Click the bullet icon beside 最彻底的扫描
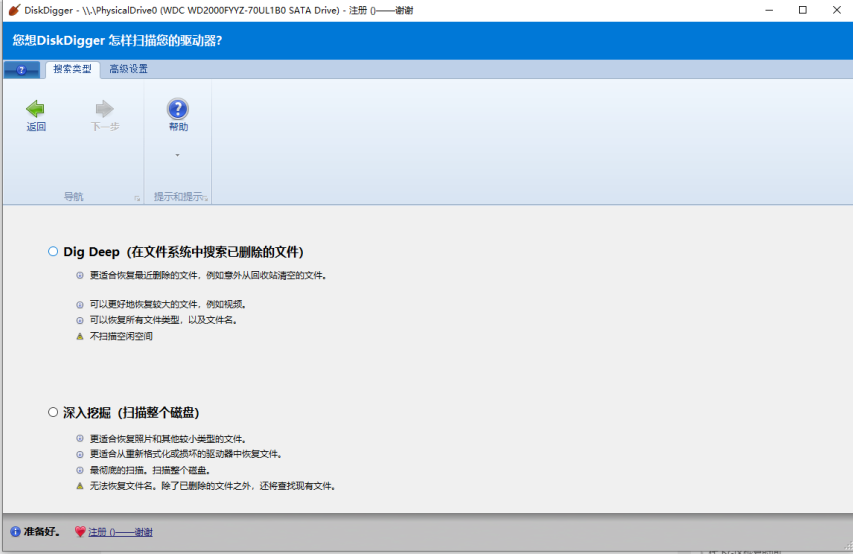Screen dimensions: 853x554 (x=80, y=470)
